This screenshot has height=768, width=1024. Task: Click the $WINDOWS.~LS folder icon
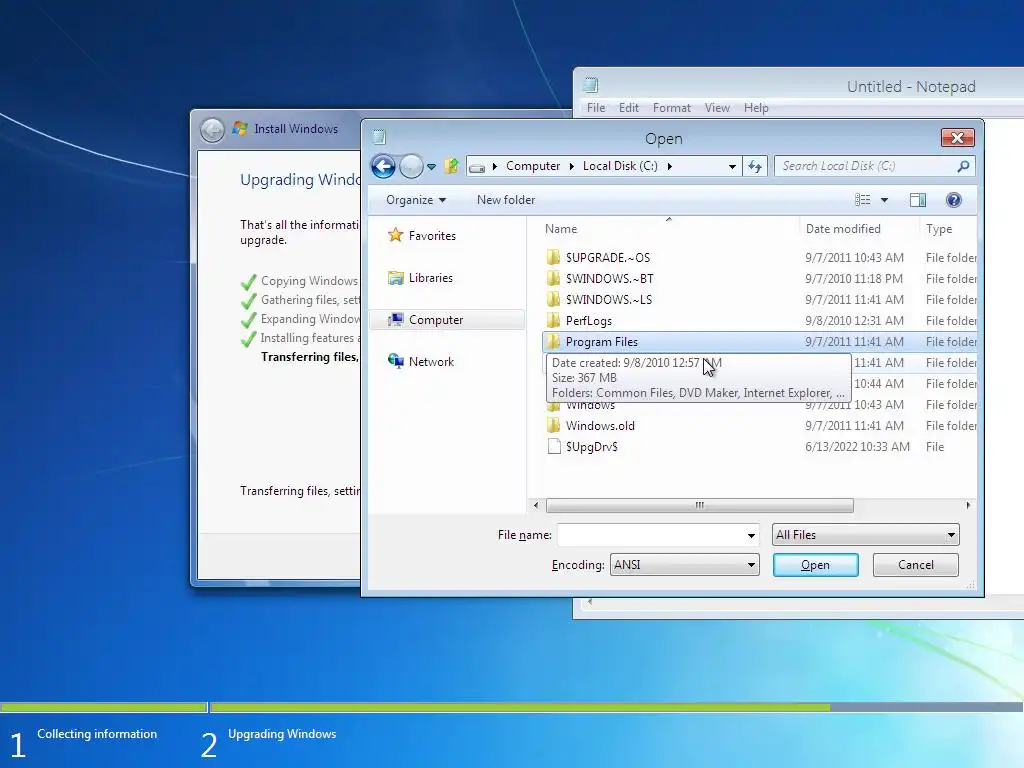(x=553, y=300)
